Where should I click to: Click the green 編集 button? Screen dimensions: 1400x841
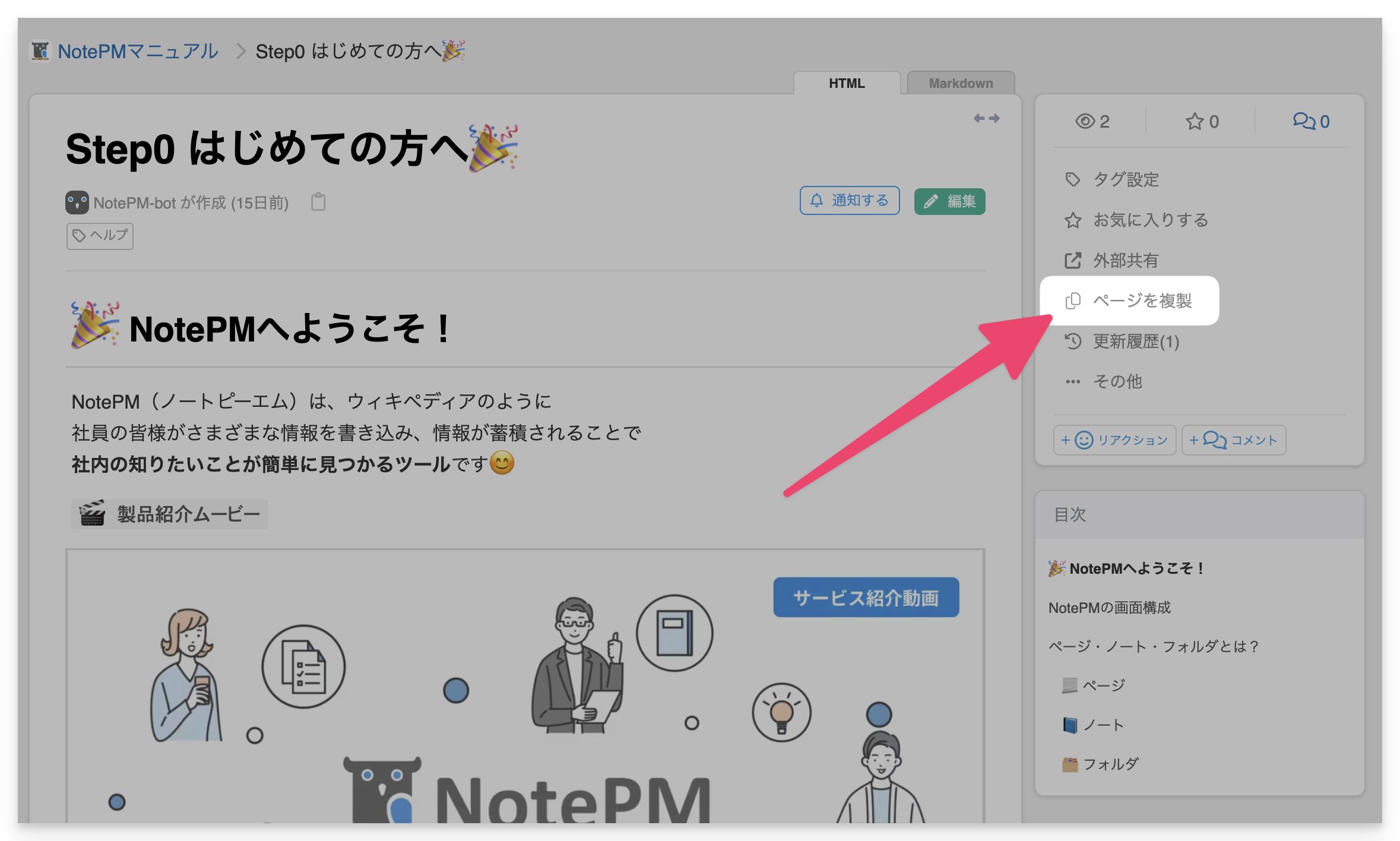[949, 201]
